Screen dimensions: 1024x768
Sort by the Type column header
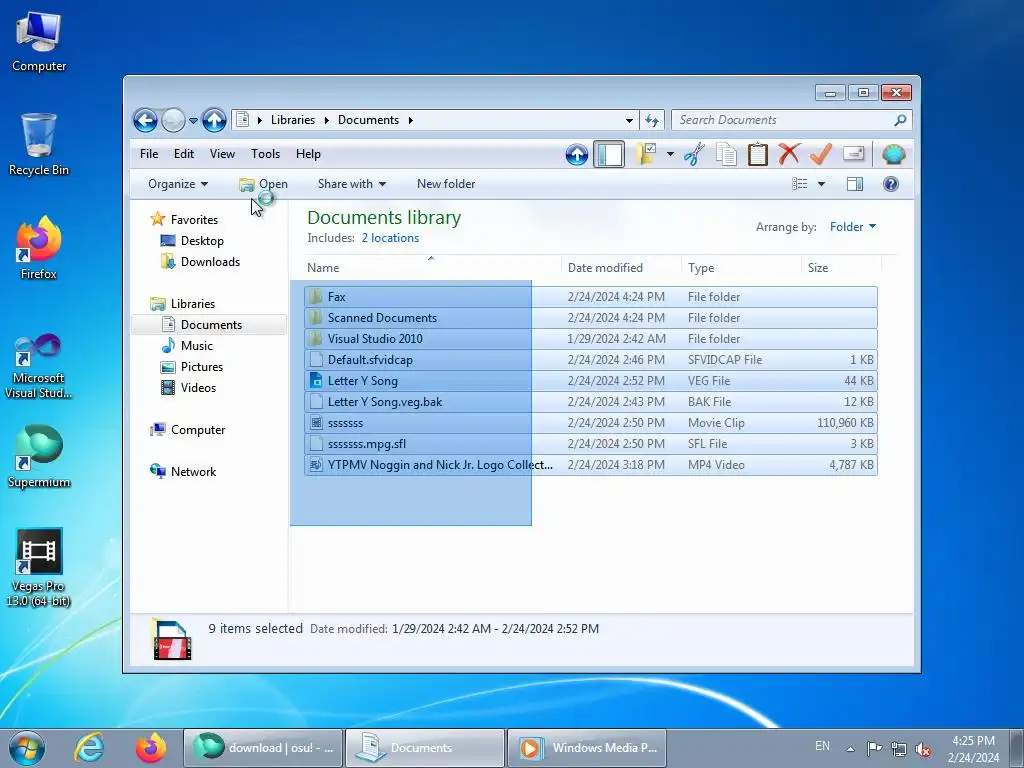point(741,268)
